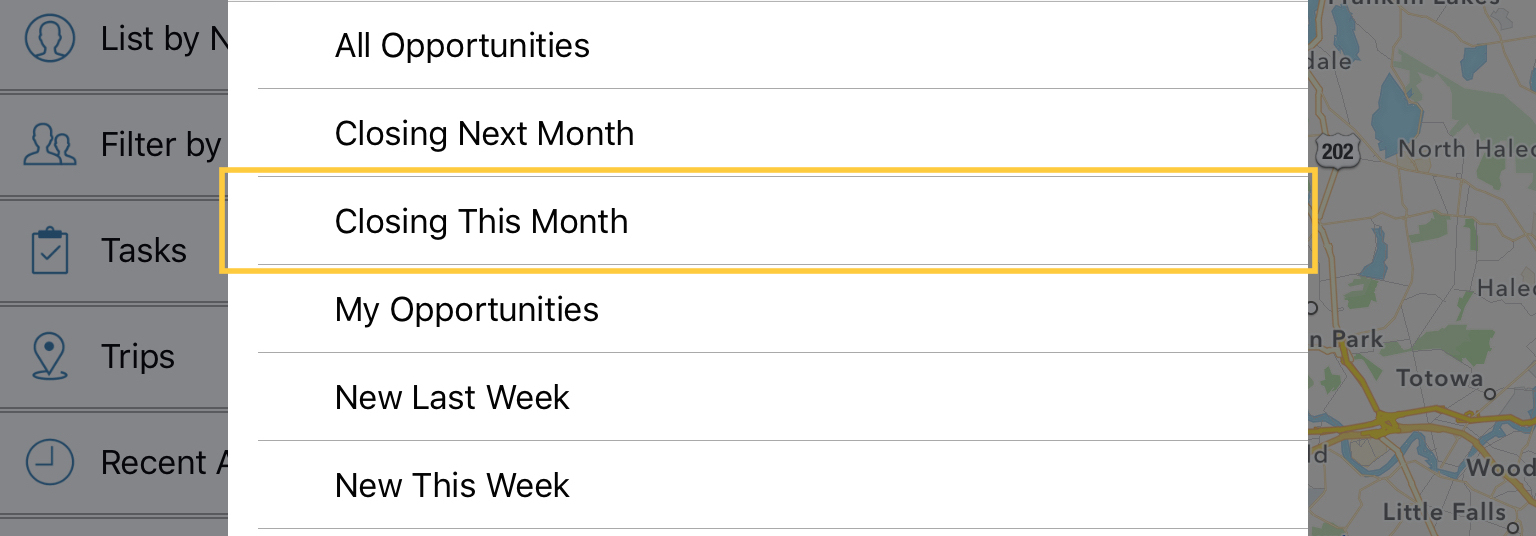Tap the Totowa label on the map
Image resolution: width=1536 pixels, height=536 pixels.
pos(1439,378)
